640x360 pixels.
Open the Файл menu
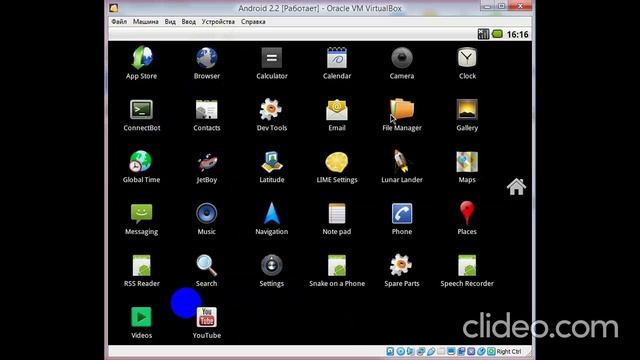pos(119,22)
